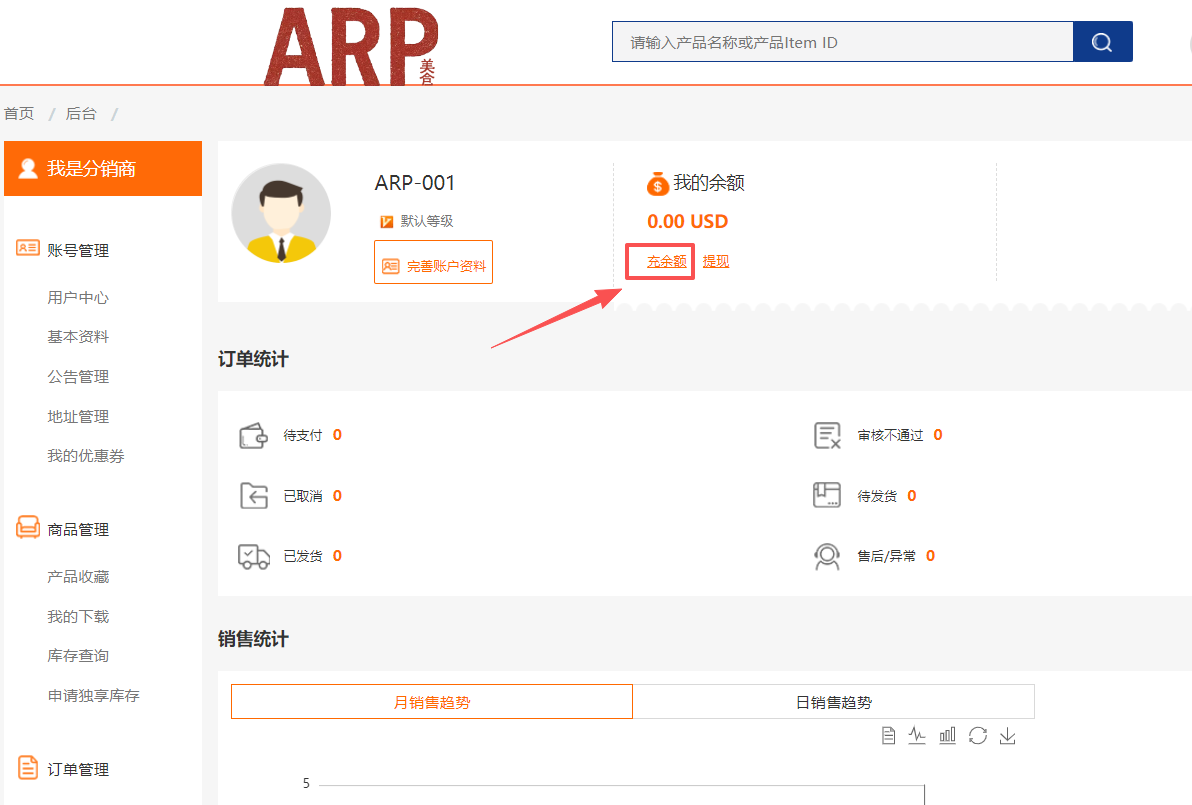Open chart data view icon
This screenshot has width=1192, height=805.
888,736
